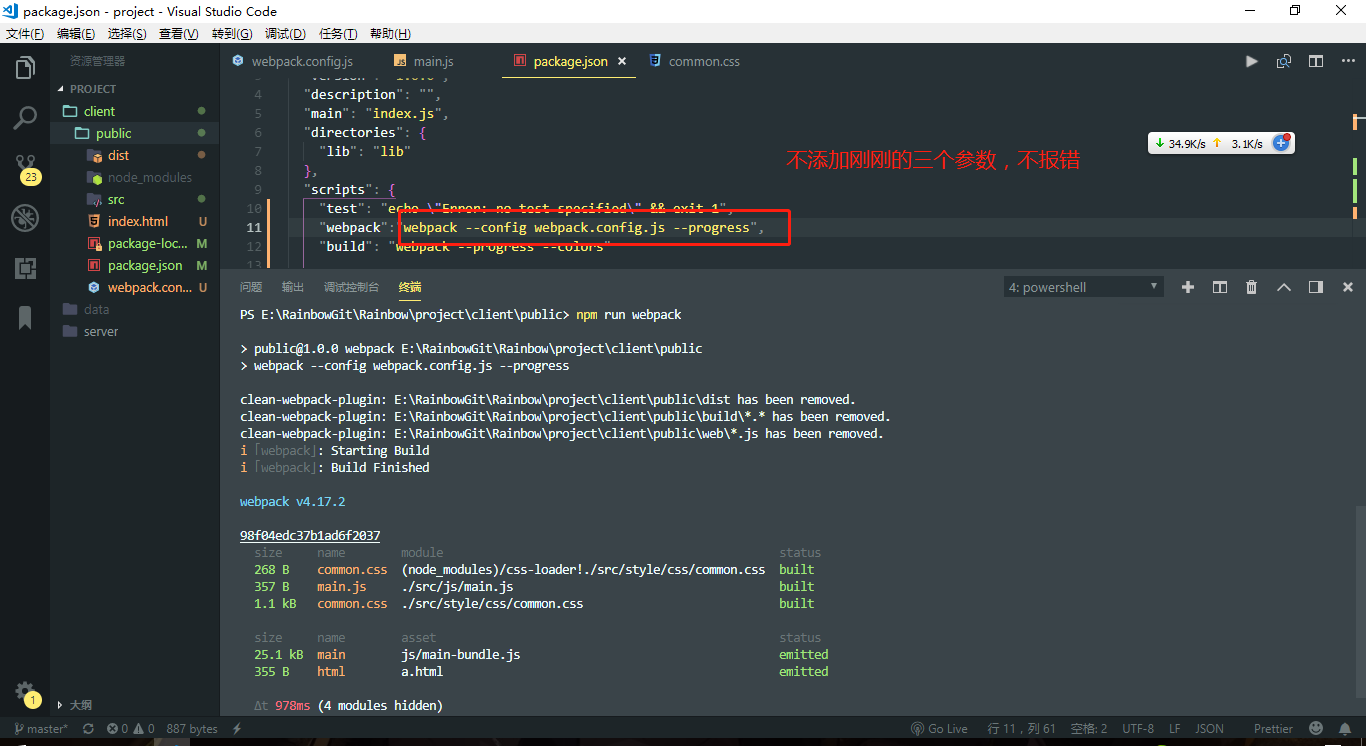1366x746 pixels.
Task: Add a new terminal with plus icon
Action: click(x=1188, y=287)
